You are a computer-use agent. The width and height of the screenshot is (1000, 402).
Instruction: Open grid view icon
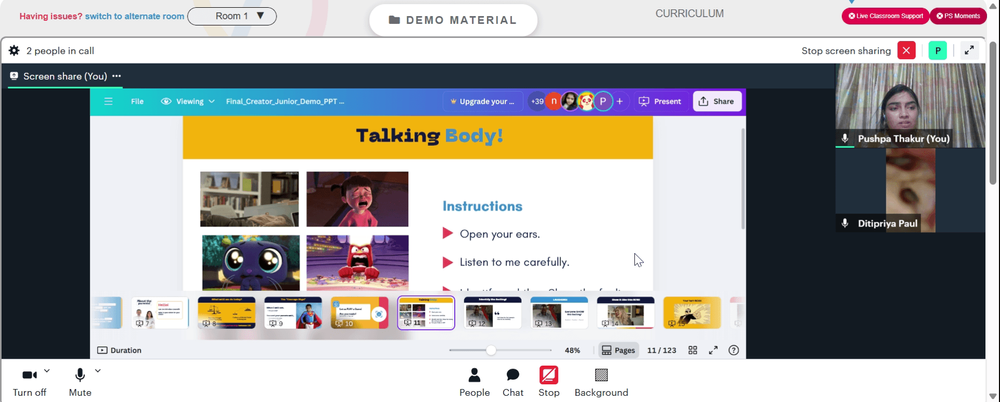pos(693,350)
